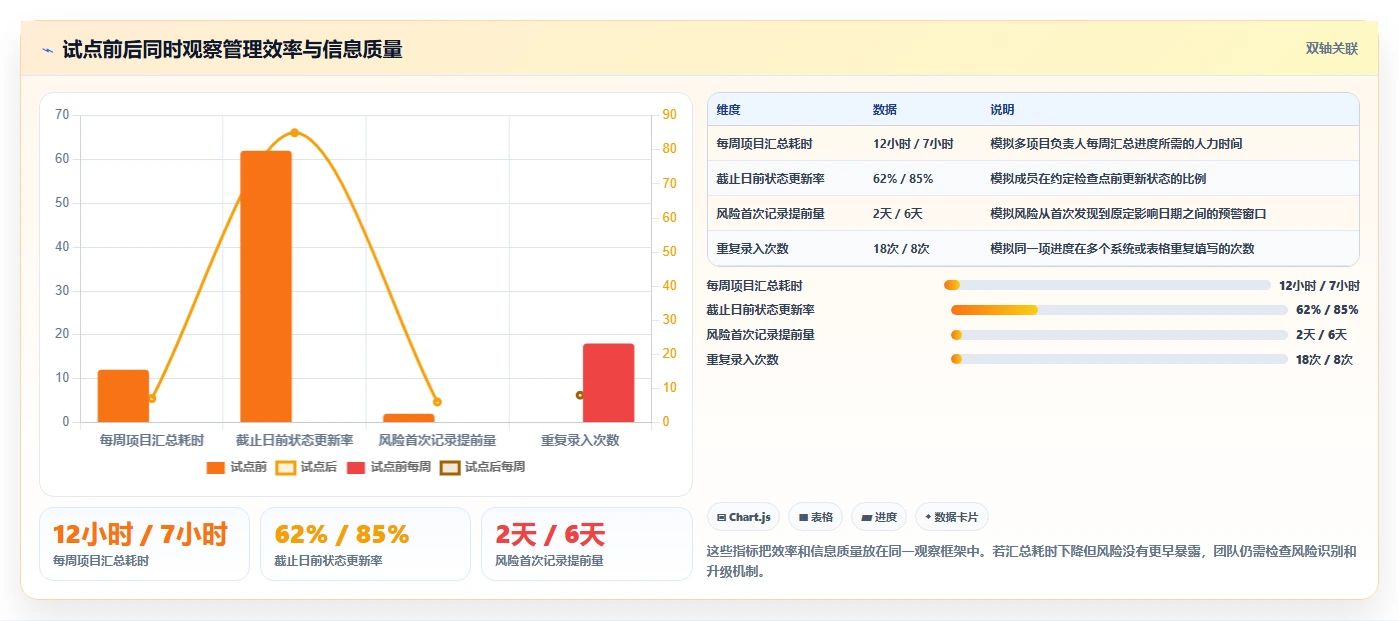Click the x-axis label 截止日前状态更新率 under the chart
The image size is (1399, 621).
[294, 440]
